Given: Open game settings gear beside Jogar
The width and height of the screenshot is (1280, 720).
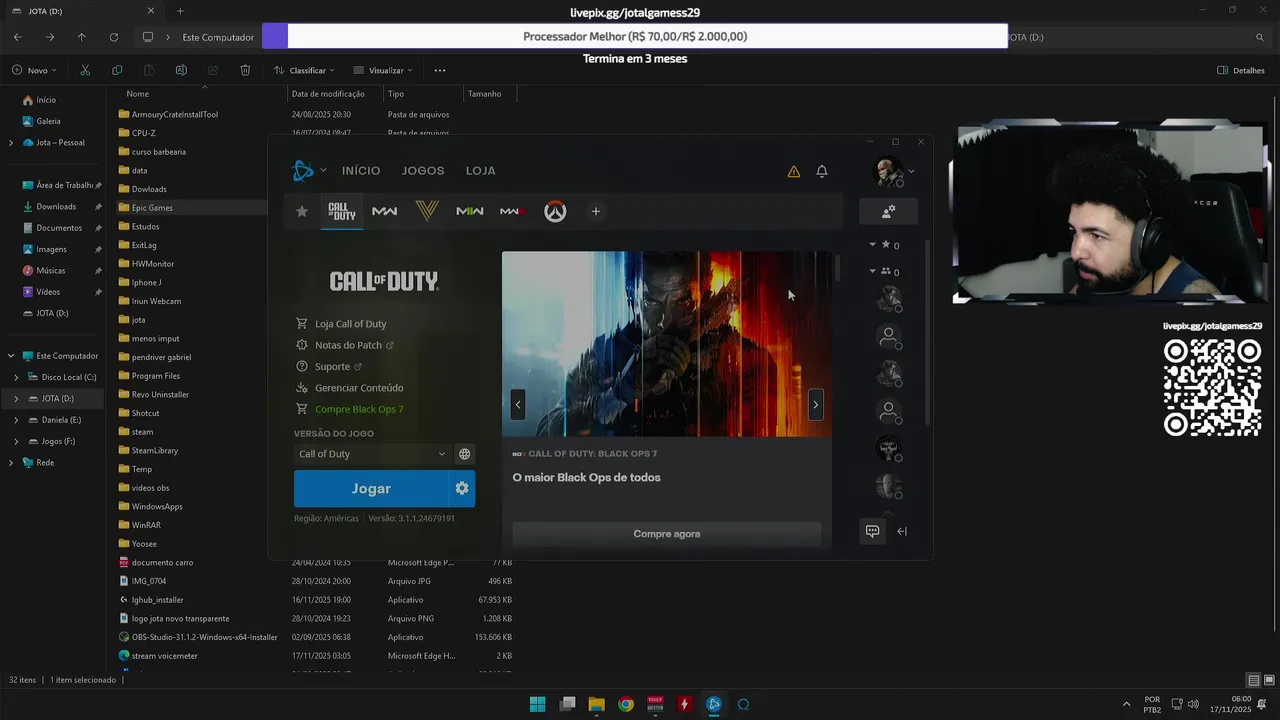Looking at the screenshot, I should pyautogui.click(x=462, y=488).
